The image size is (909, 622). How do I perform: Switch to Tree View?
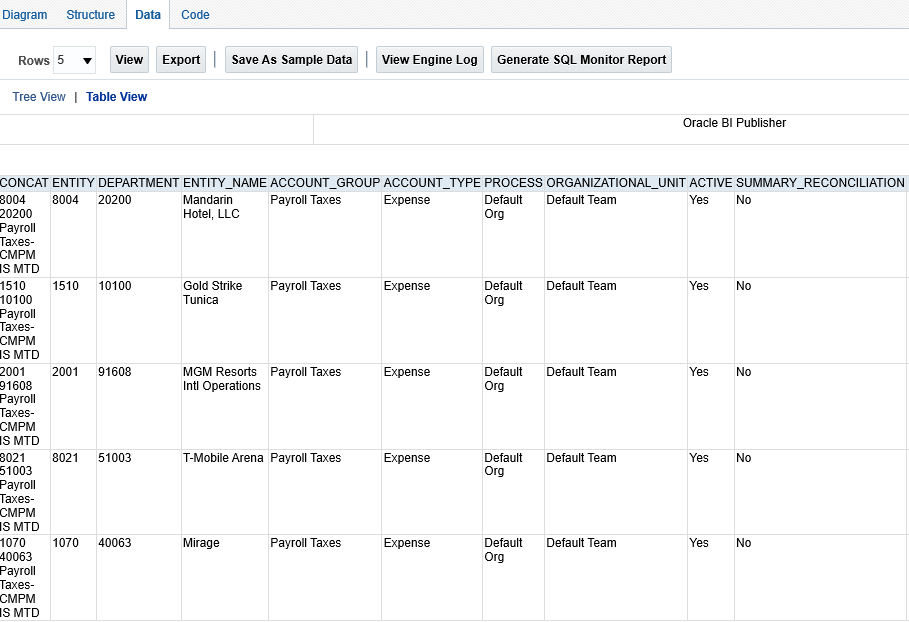pos(39,97)
